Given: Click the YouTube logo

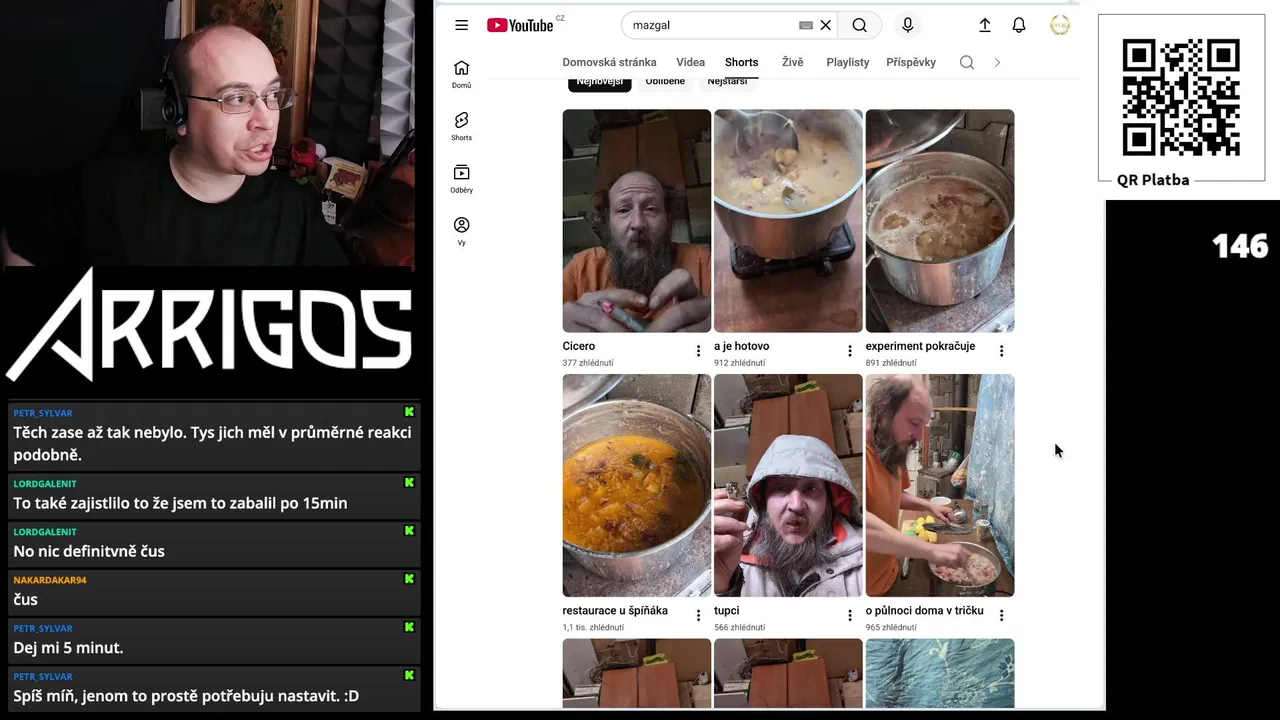Looking at the screenshot, I should [520, 25].
